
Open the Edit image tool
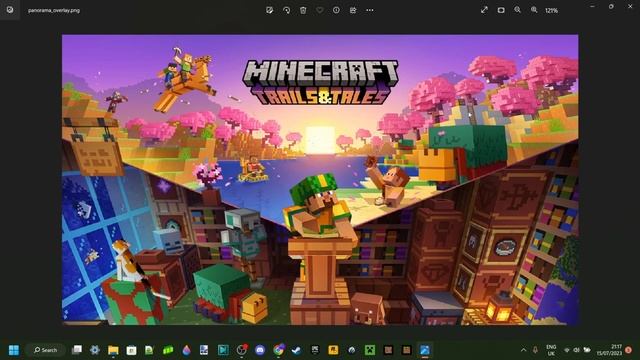(x=269, y=10)
